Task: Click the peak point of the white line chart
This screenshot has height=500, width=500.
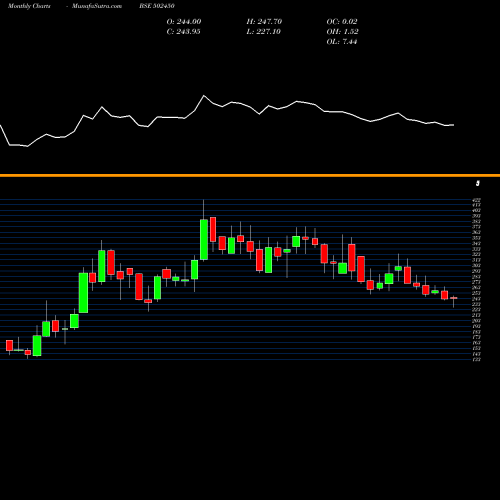Action: tap(204, 96)
